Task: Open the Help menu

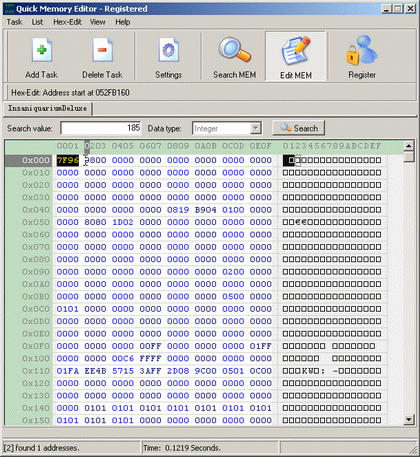Action: click(123, 22)
